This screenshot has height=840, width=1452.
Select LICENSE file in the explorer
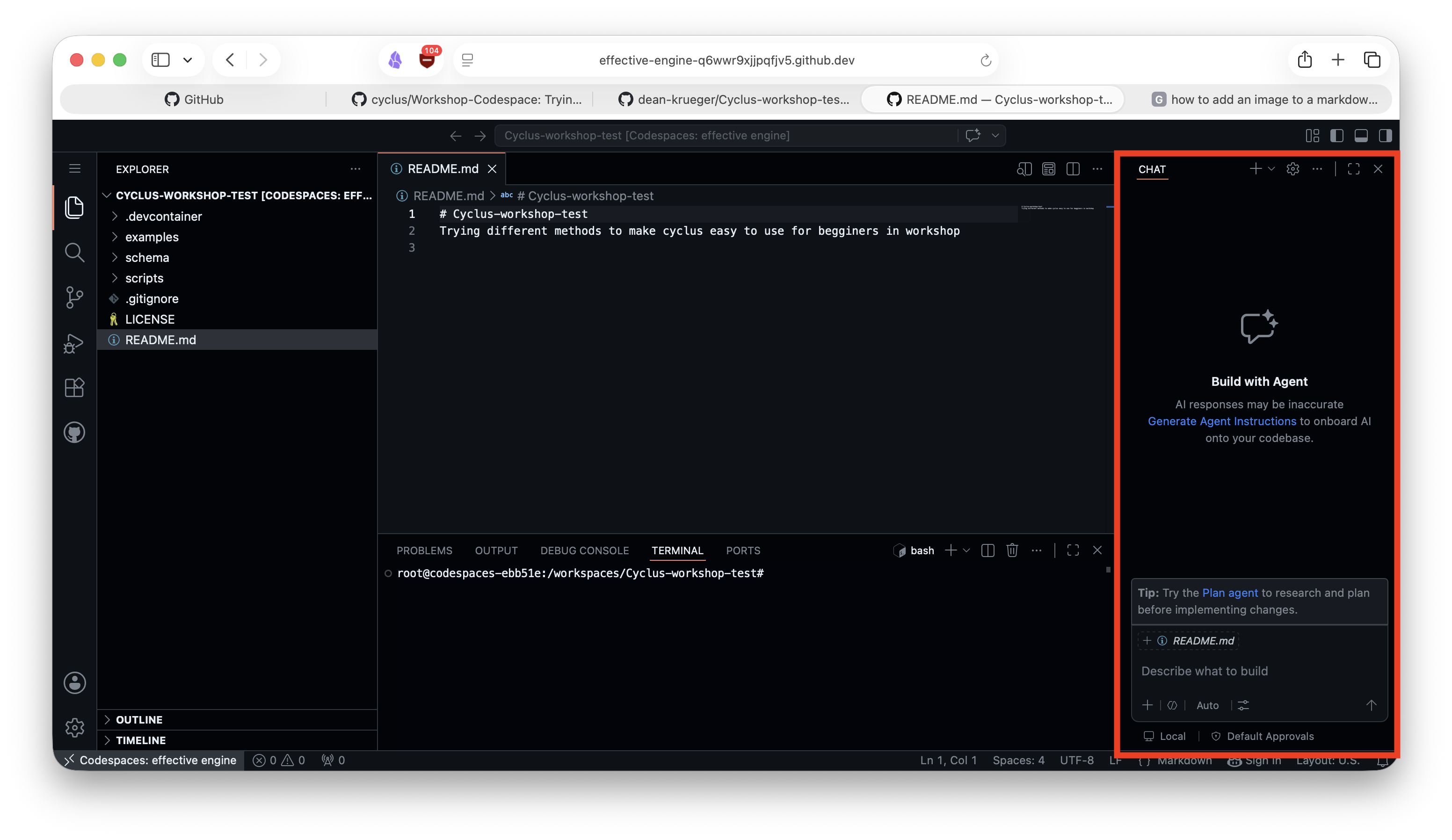(x=237, y=319)
